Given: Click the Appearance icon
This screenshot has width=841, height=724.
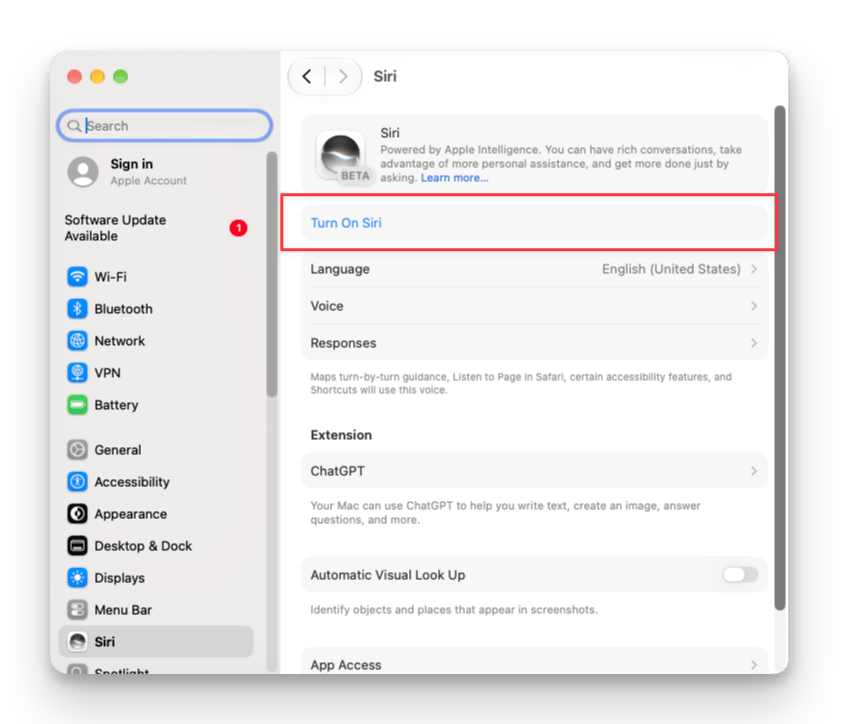Looking at the screenshot, I should pos(77,514).
